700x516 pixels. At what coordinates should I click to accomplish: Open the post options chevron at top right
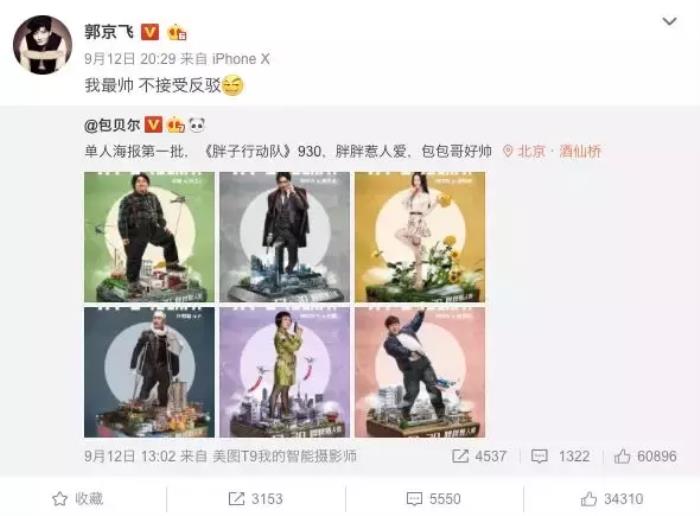click(669, 21)
